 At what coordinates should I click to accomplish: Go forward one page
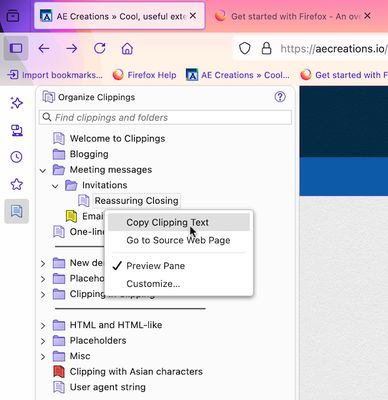(x=72, y=49)
